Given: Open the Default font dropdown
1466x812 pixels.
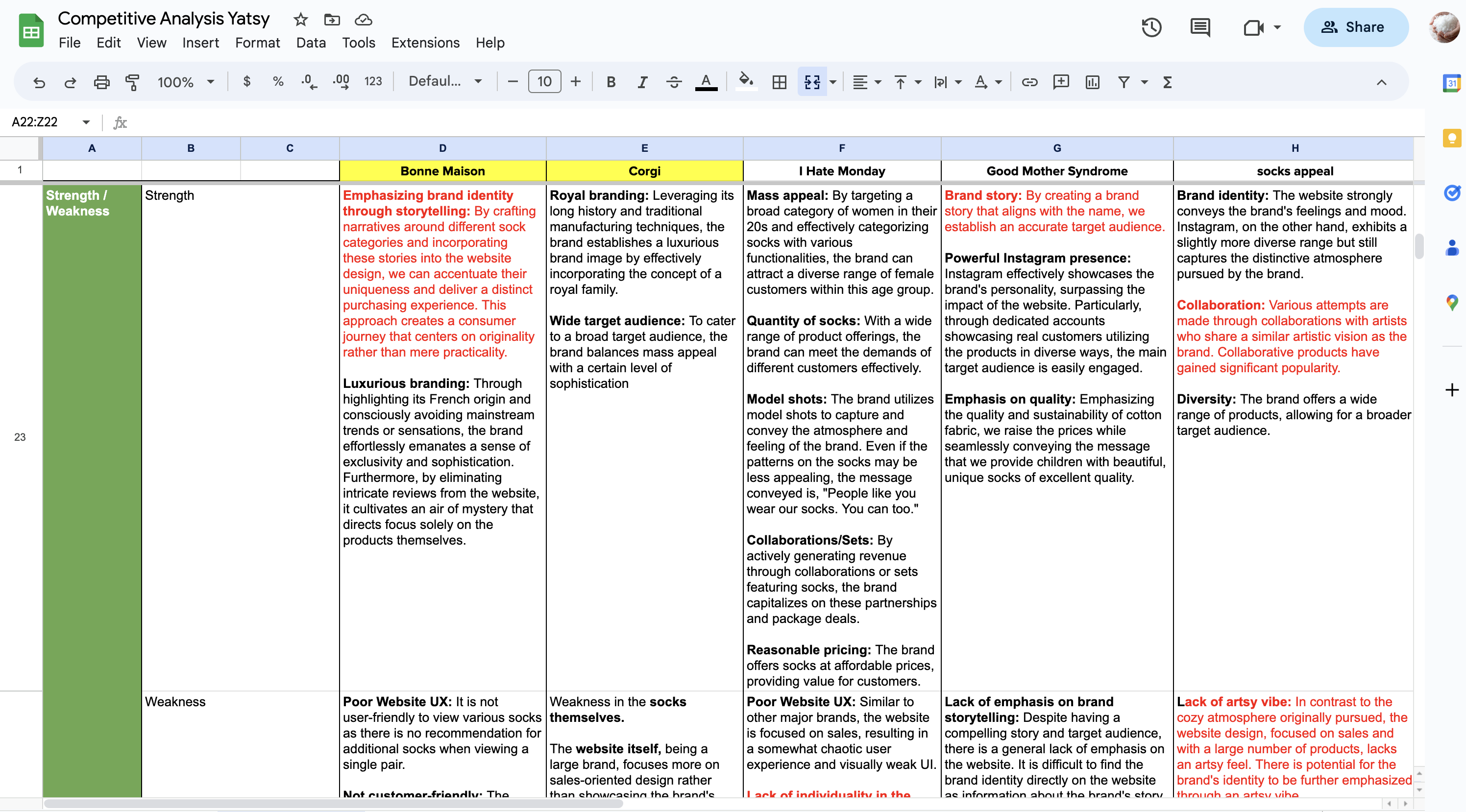Looking at the screenshot, I should pyautogui.click(x=445, y=81).
